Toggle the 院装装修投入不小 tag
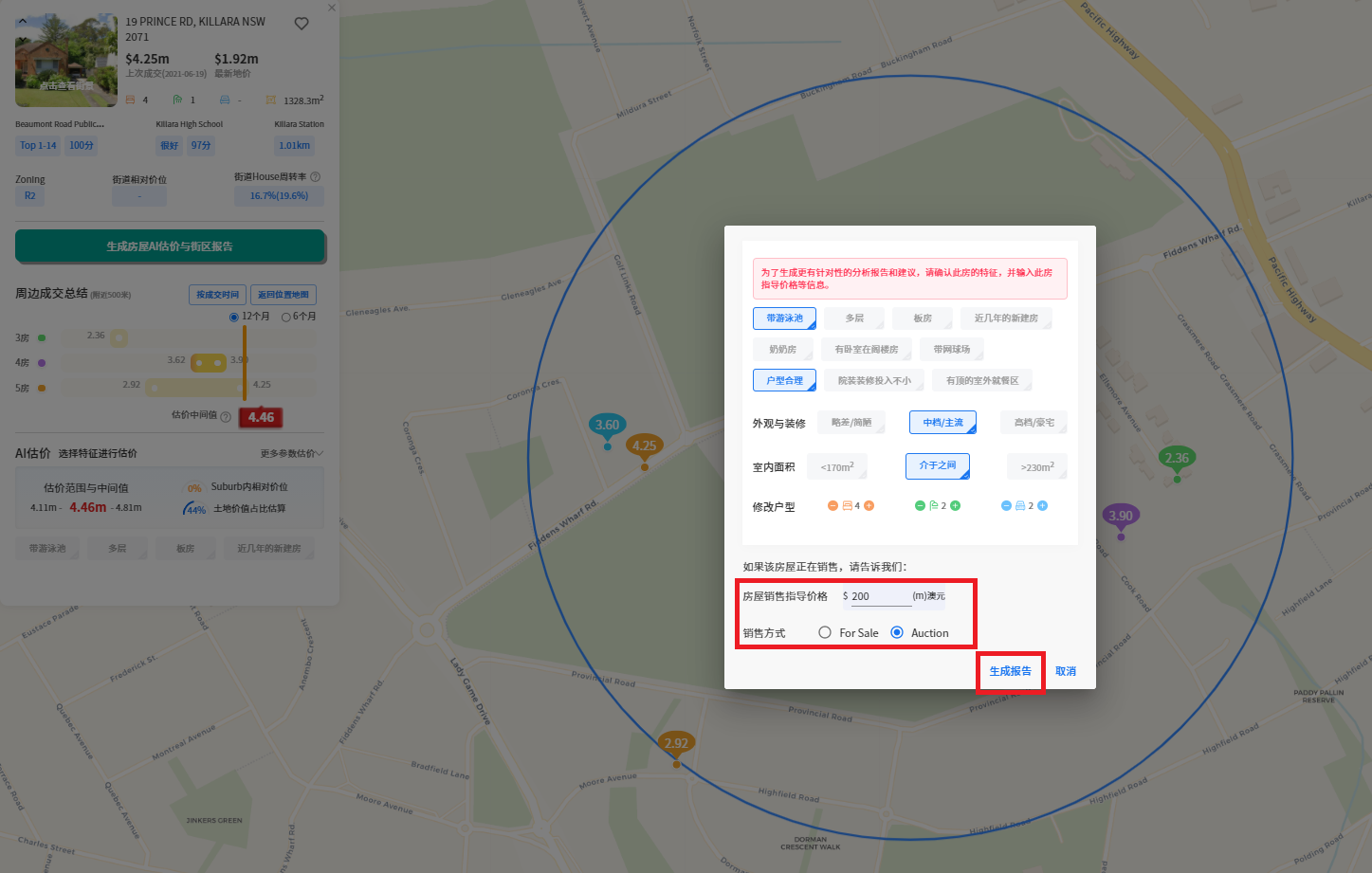1372x873 pixels. [874, 380]
